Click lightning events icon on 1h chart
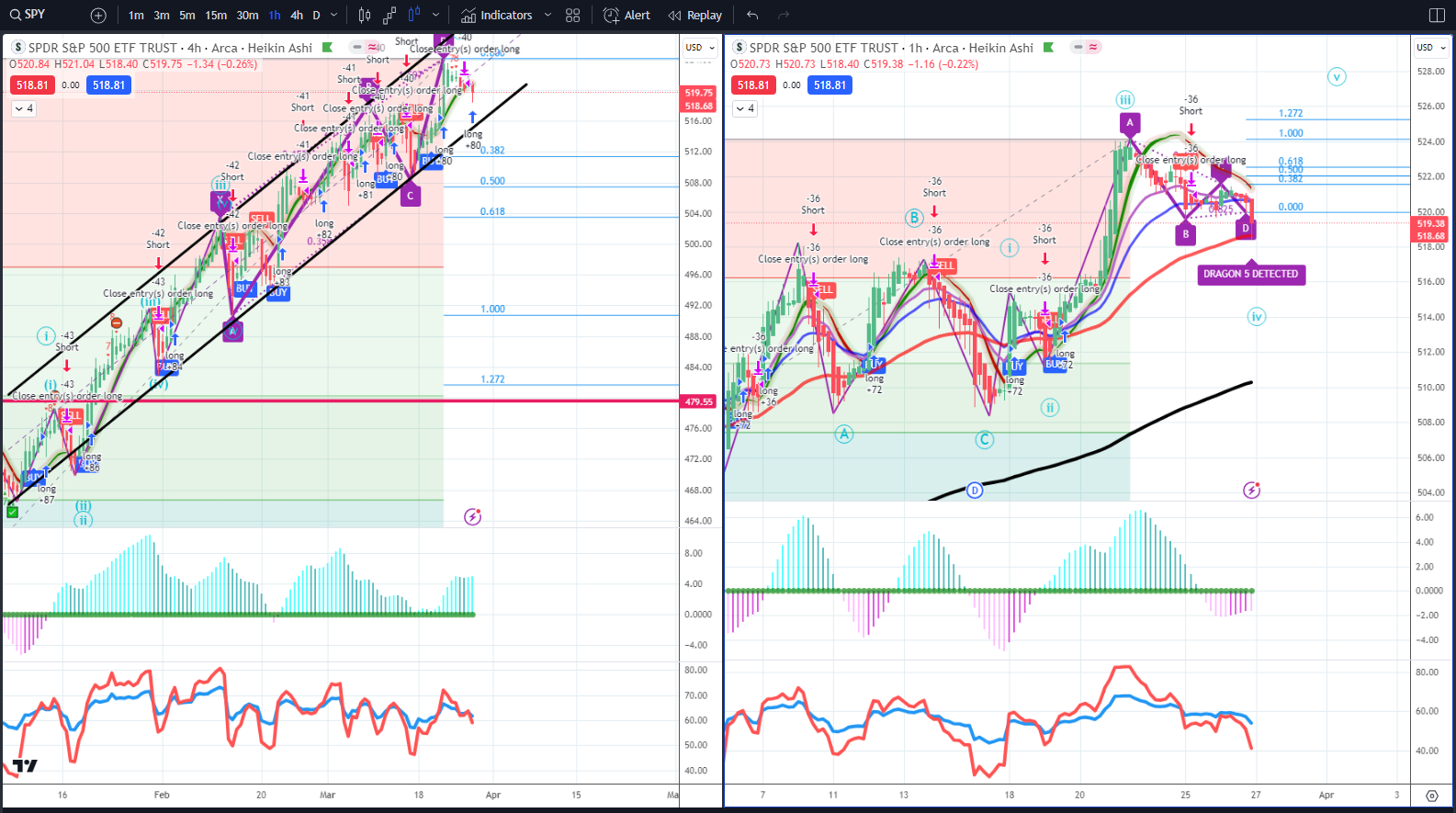The height and width of the screenshot is (813, 1456). pos(1251,491)
